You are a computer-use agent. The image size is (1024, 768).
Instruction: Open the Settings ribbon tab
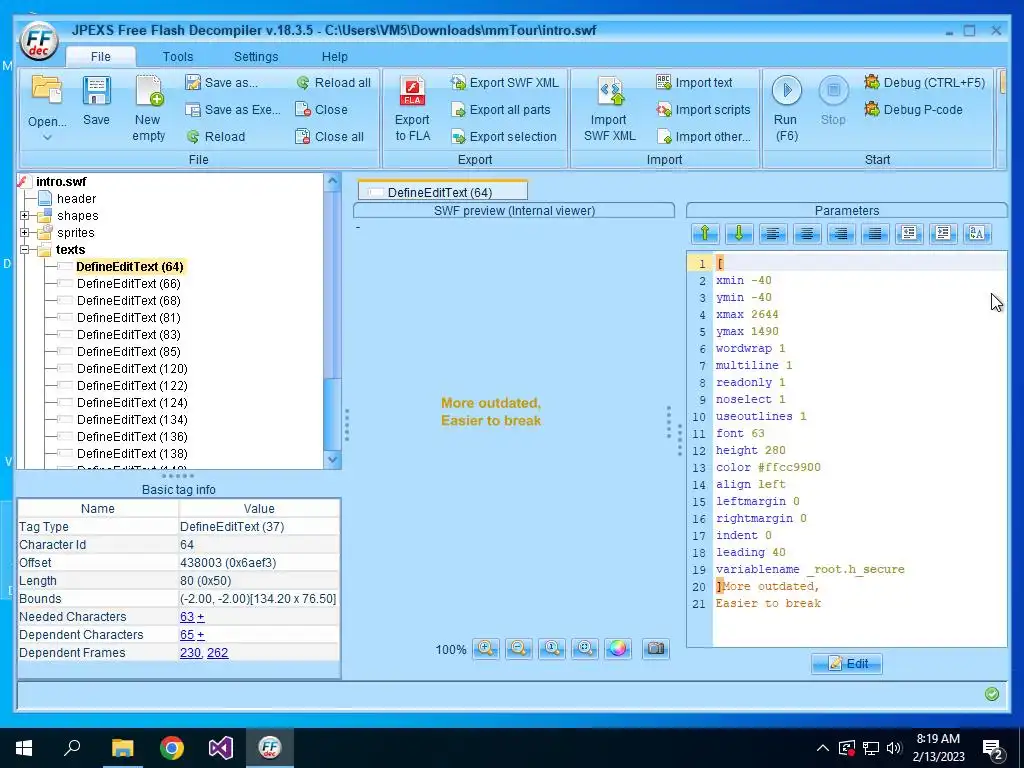pos(256,57)
